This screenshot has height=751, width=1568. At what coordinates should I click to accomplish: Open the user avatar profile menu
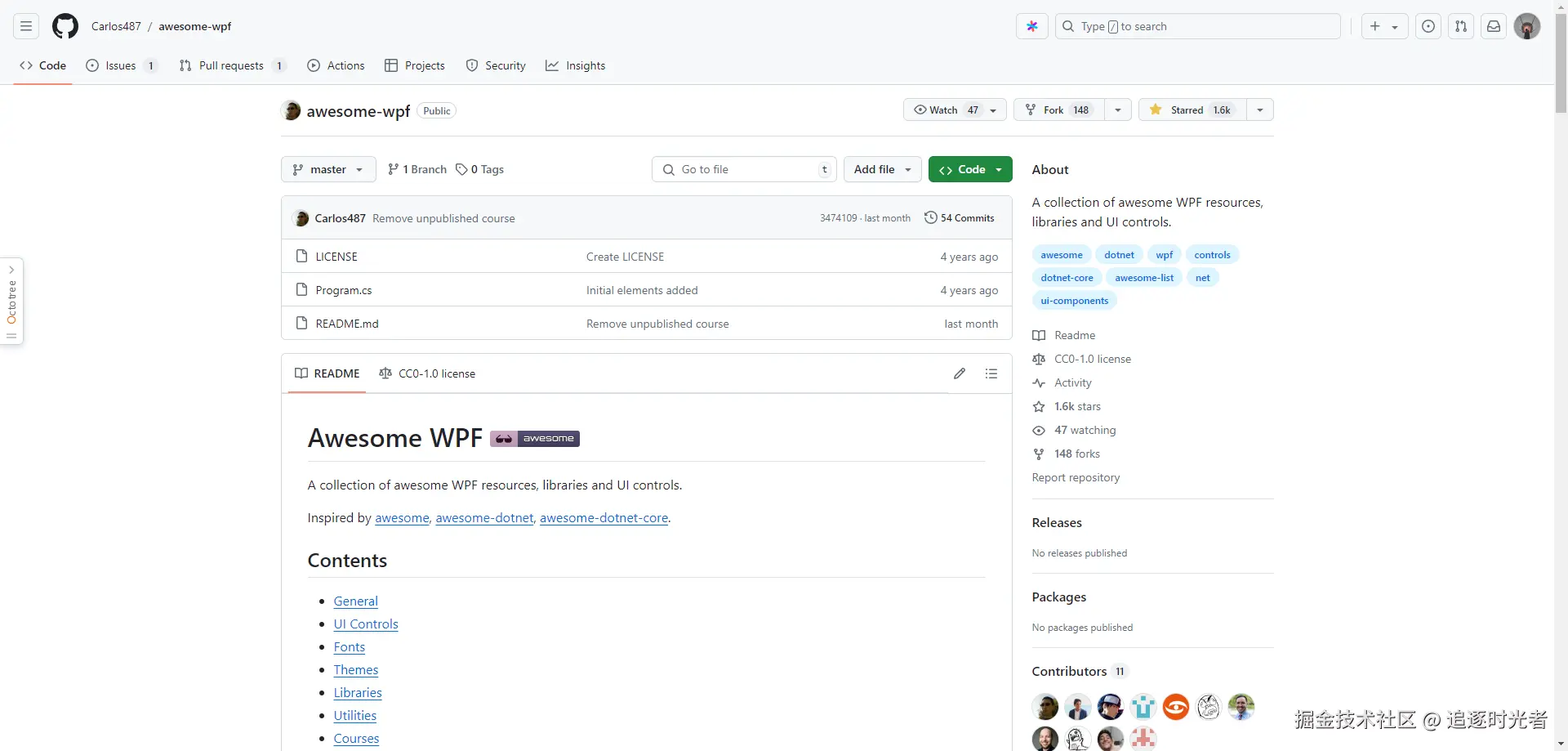1527,26
